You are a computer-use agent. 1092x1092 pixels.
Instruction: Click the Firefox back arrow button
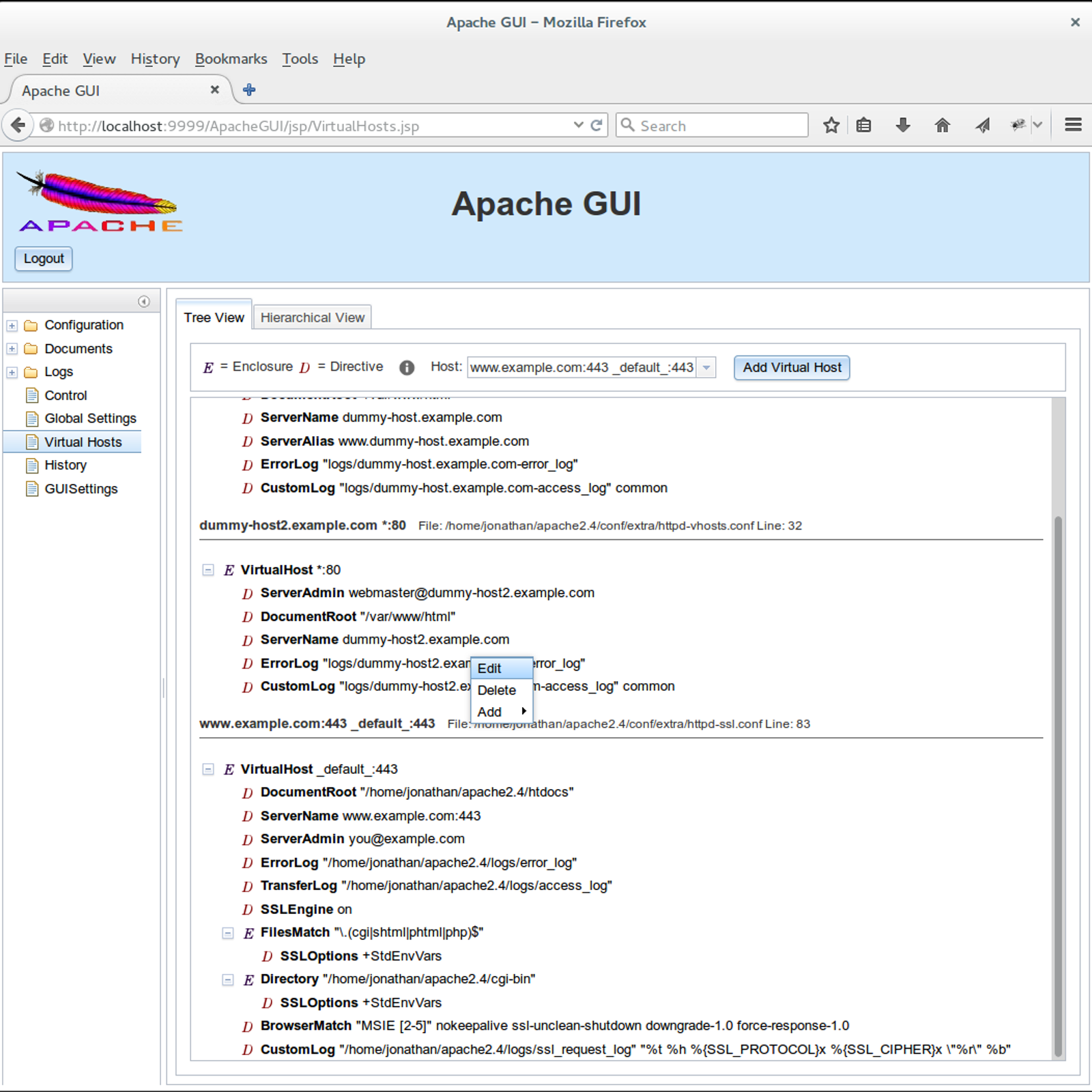(18, 126)
